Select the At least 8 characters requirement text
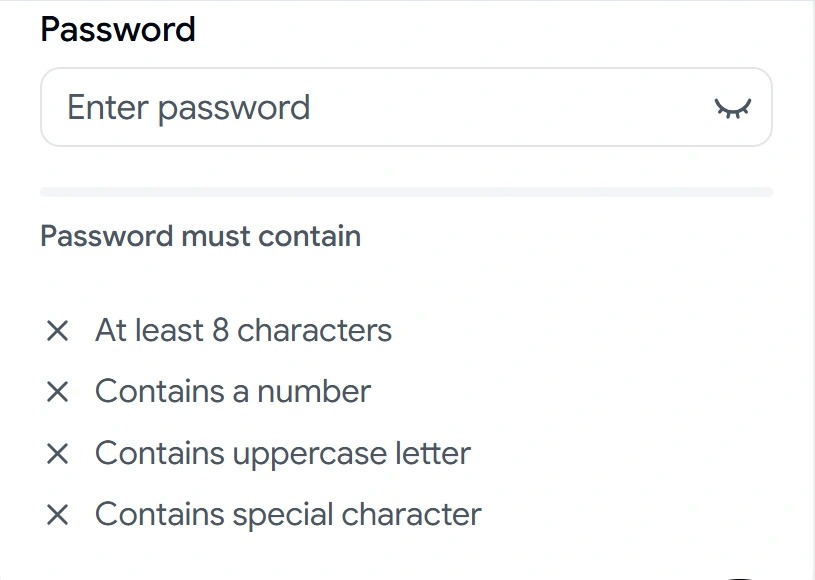The image size is (815, 580). coord(243,330)
